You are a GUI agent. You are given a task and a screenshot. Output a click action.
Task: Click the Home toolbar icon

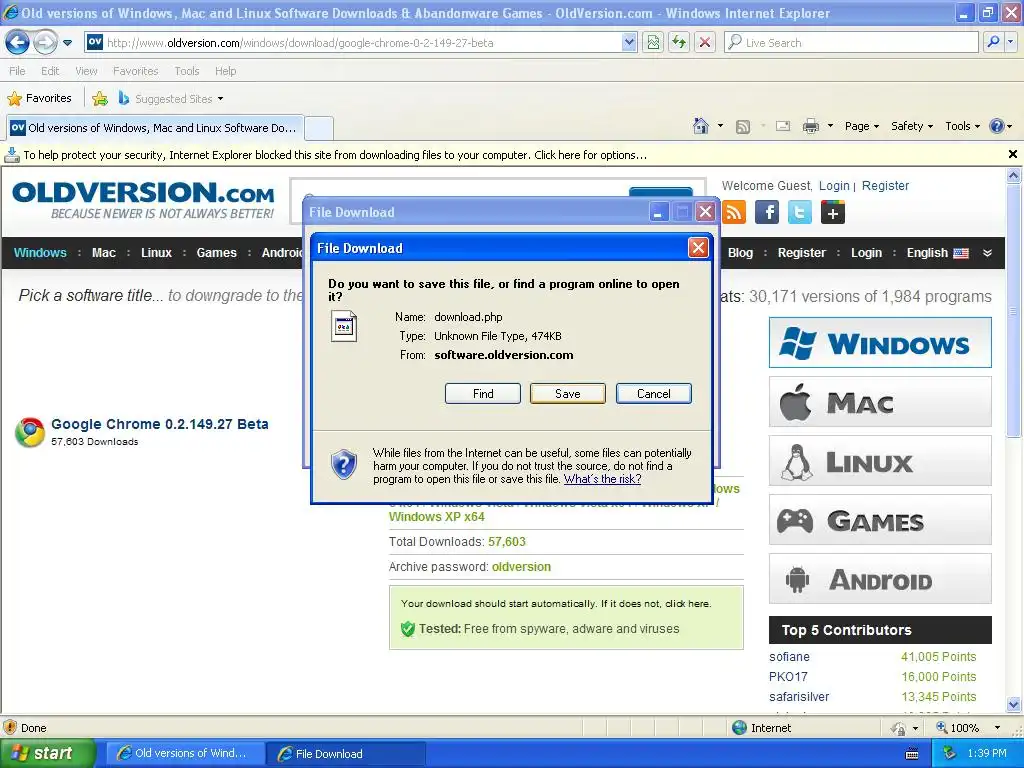(701, 126)
